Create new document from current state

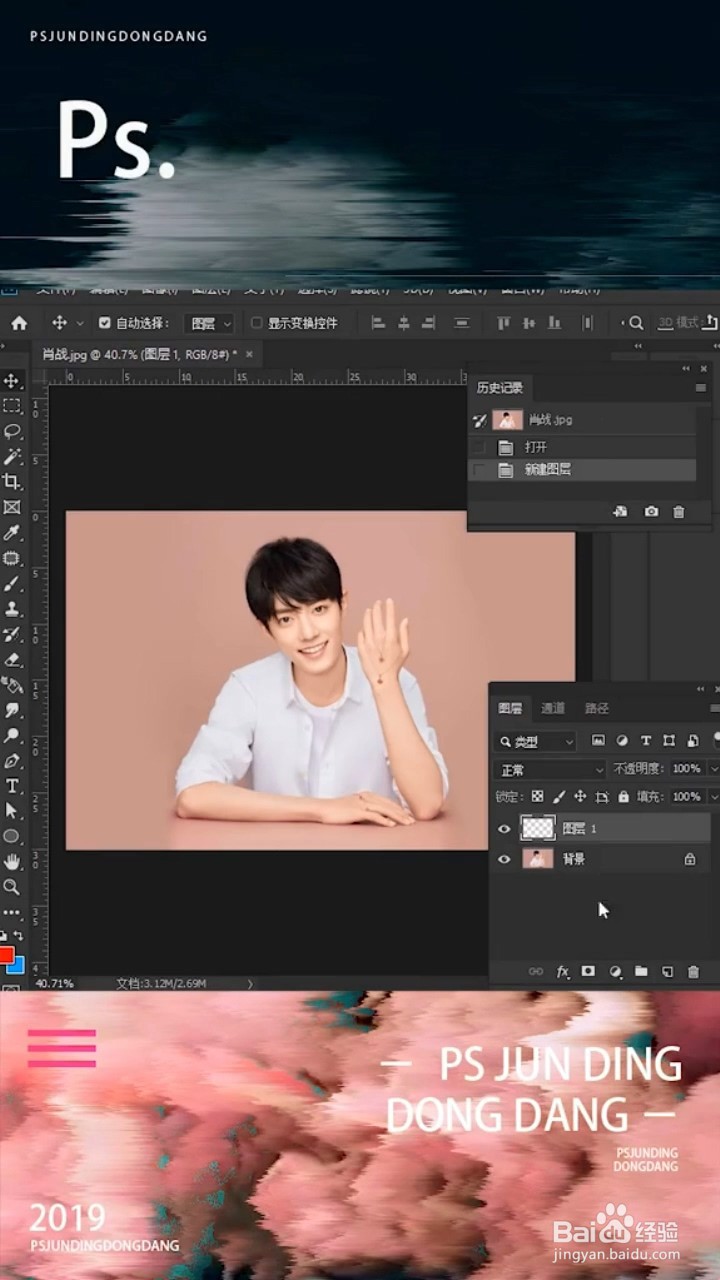[620, 511]
